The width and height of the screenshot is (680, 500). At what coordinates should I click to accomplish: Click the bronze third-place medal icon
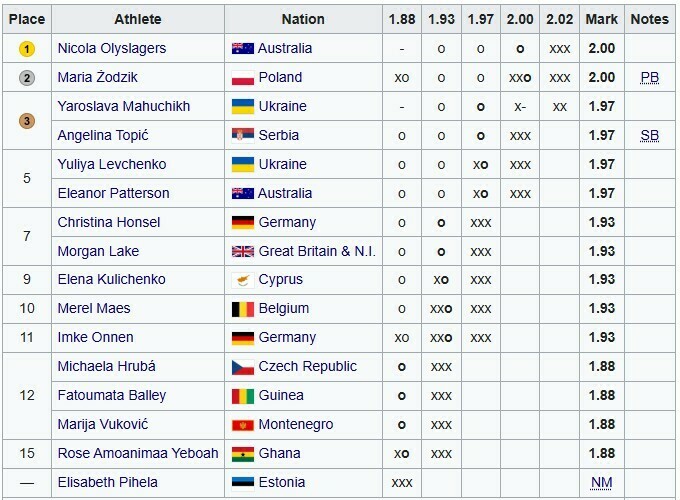[27, 121]
